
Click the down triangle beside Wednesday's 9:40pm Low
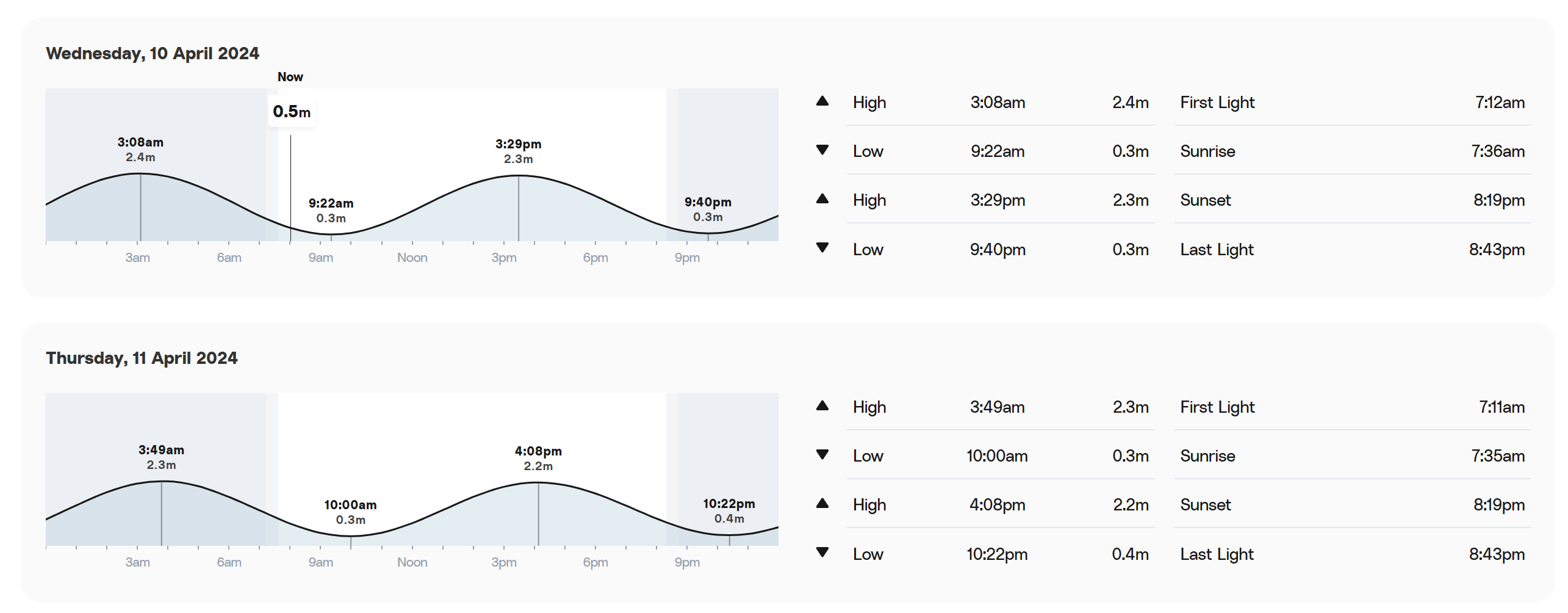tap(822, 248)
